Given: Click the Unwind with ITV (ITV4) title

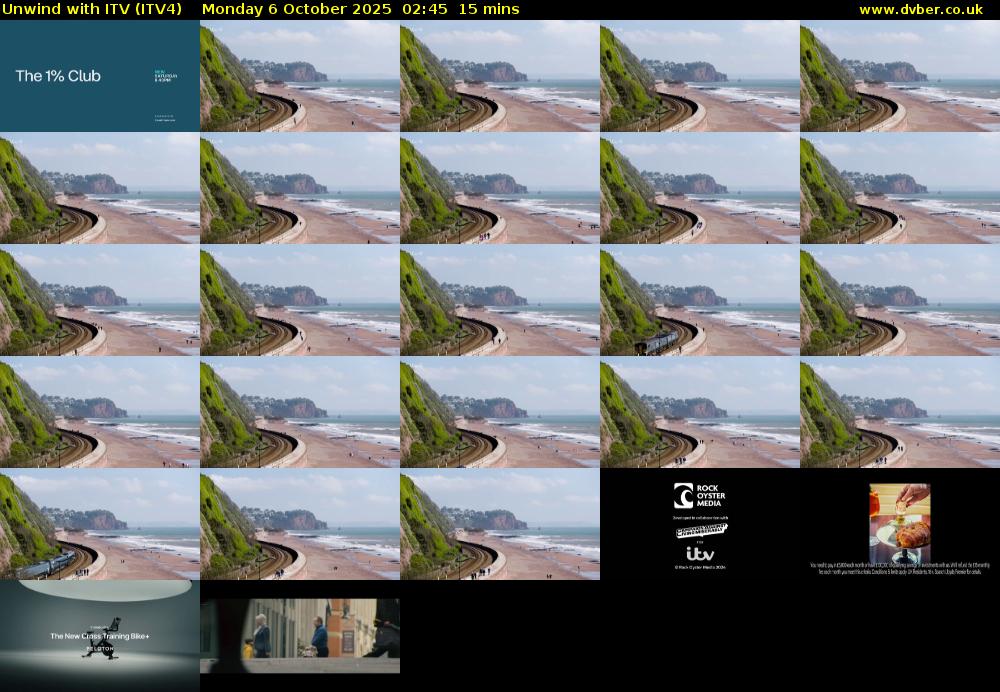Looking at the screenshot, I should click(91, 9).
